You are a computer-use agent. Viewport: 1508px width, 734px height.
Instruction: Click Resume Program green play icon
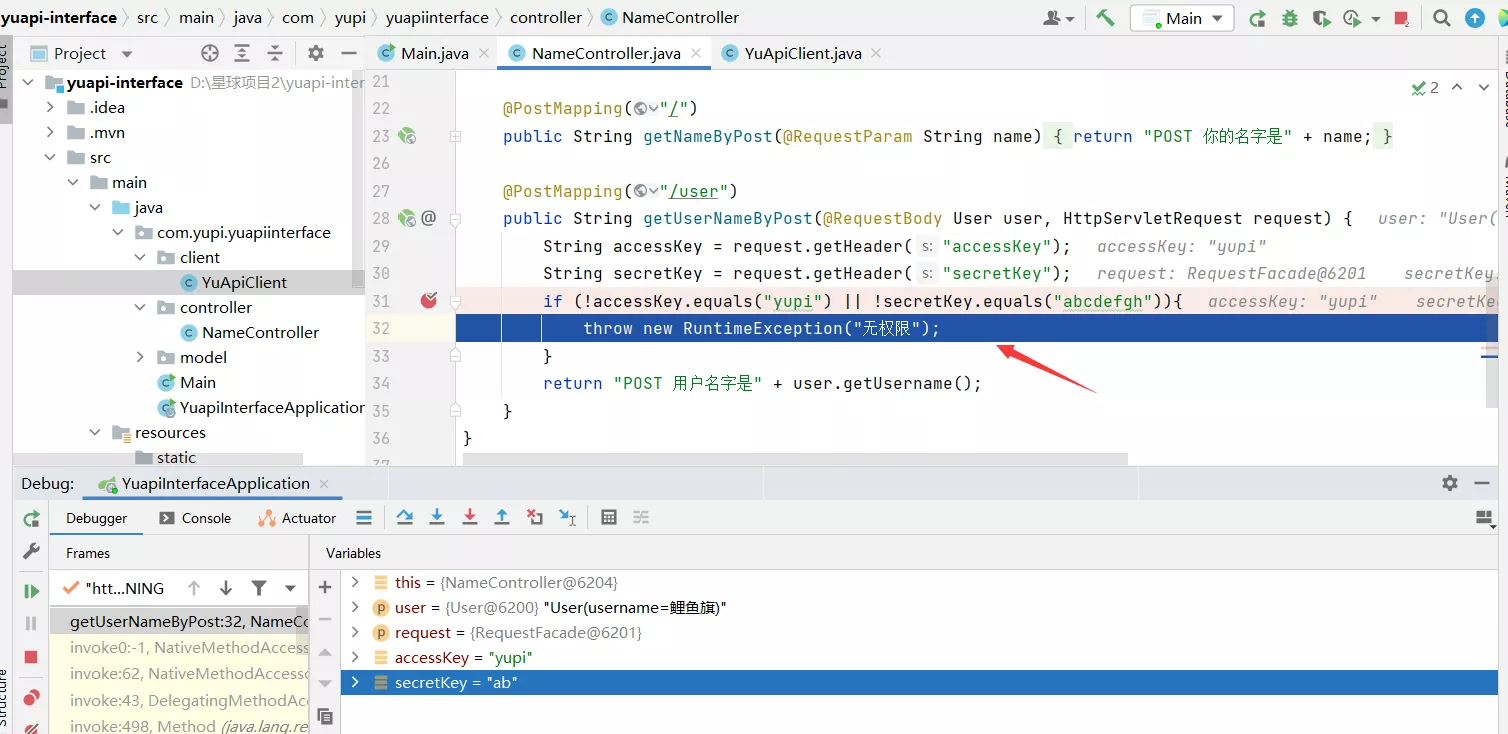coord(31,591)
